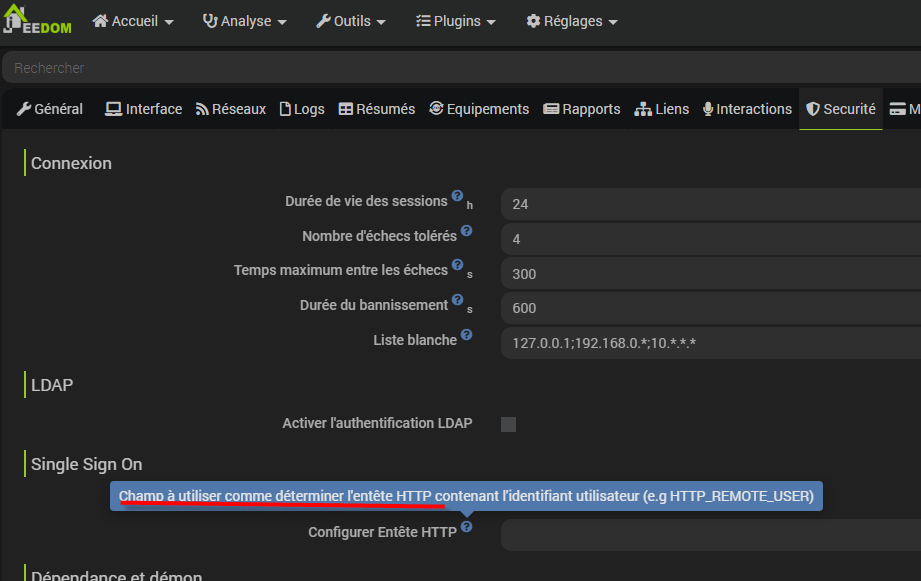Click the Plugins dropdown caret
The width and height of the screenshot is (921, 581).
pyautogui.click(x=491, y=22)
